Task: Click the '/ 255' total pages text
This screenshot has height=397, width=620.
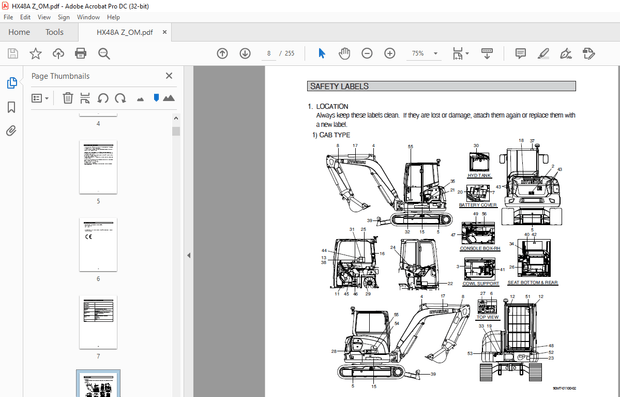Action: click(287, 53)
